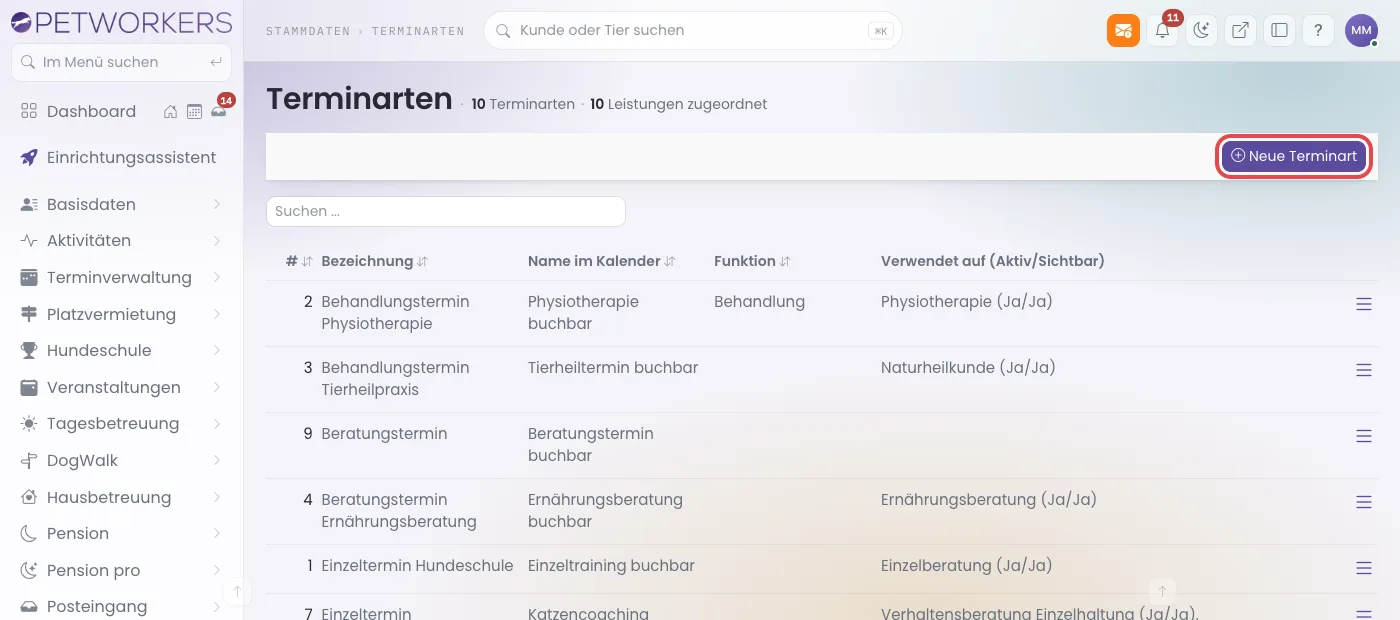
Task: Open help via the question mark icon
Action: click(1318, 30)
